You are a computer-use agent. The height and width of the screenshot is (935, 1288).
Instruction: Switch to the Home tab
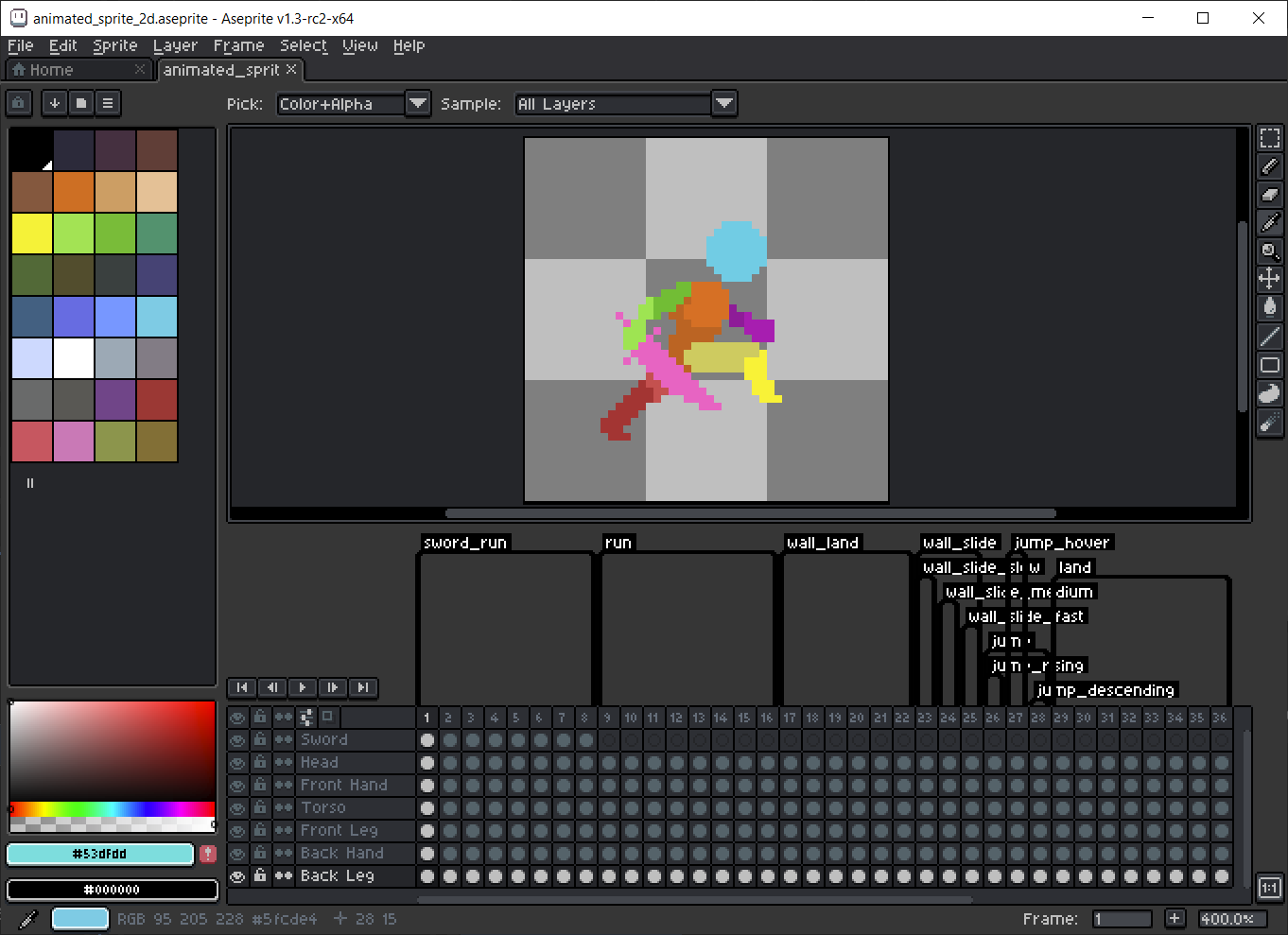tap(51, 70)
